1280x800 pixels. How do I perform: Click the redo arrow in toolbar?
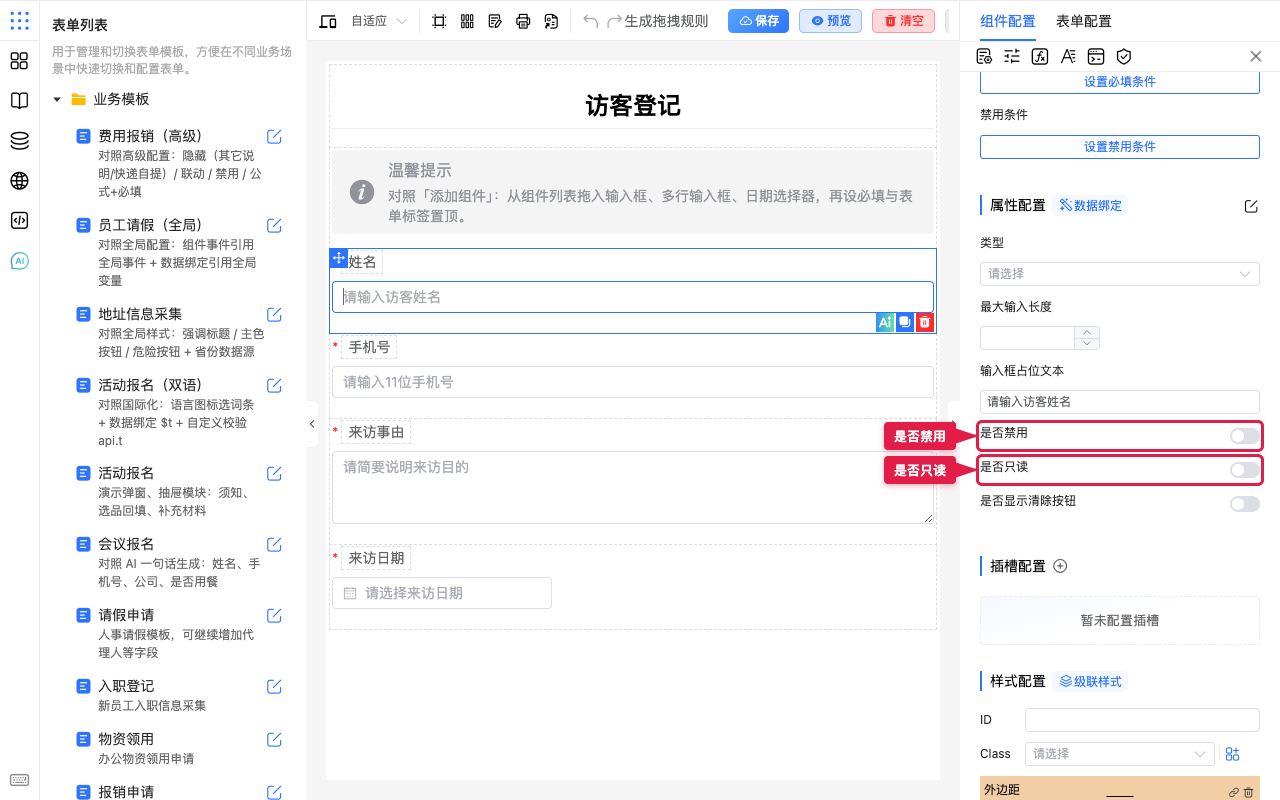615,21
